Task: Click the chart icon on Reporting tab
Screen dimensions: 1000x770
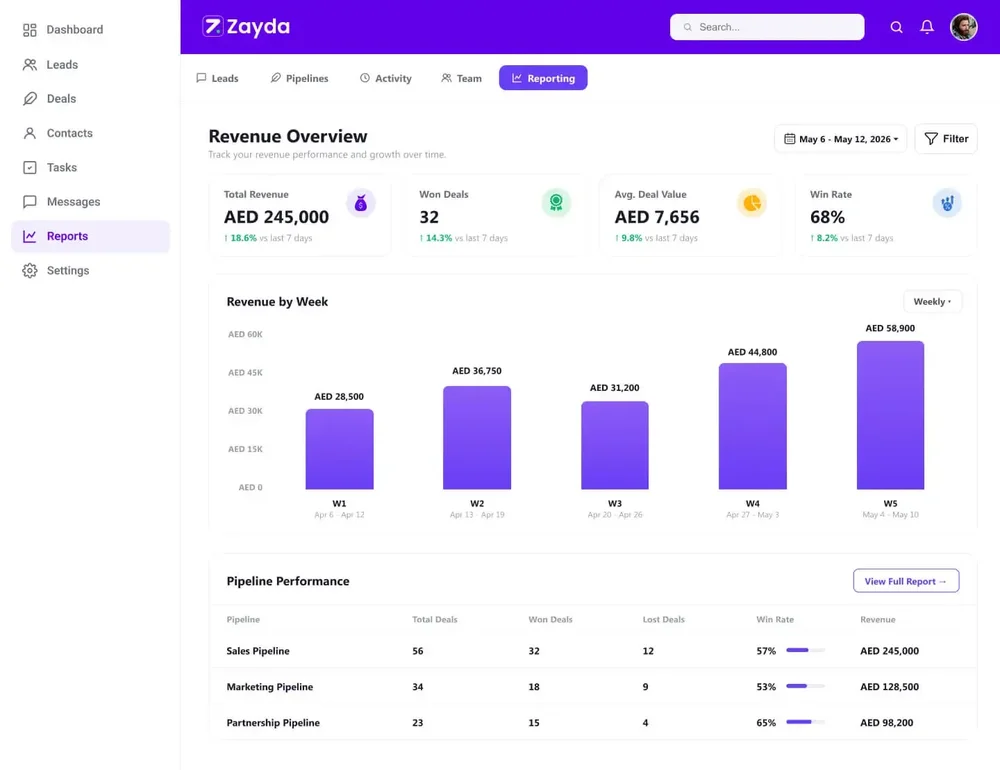Action: tap(517, 78)
